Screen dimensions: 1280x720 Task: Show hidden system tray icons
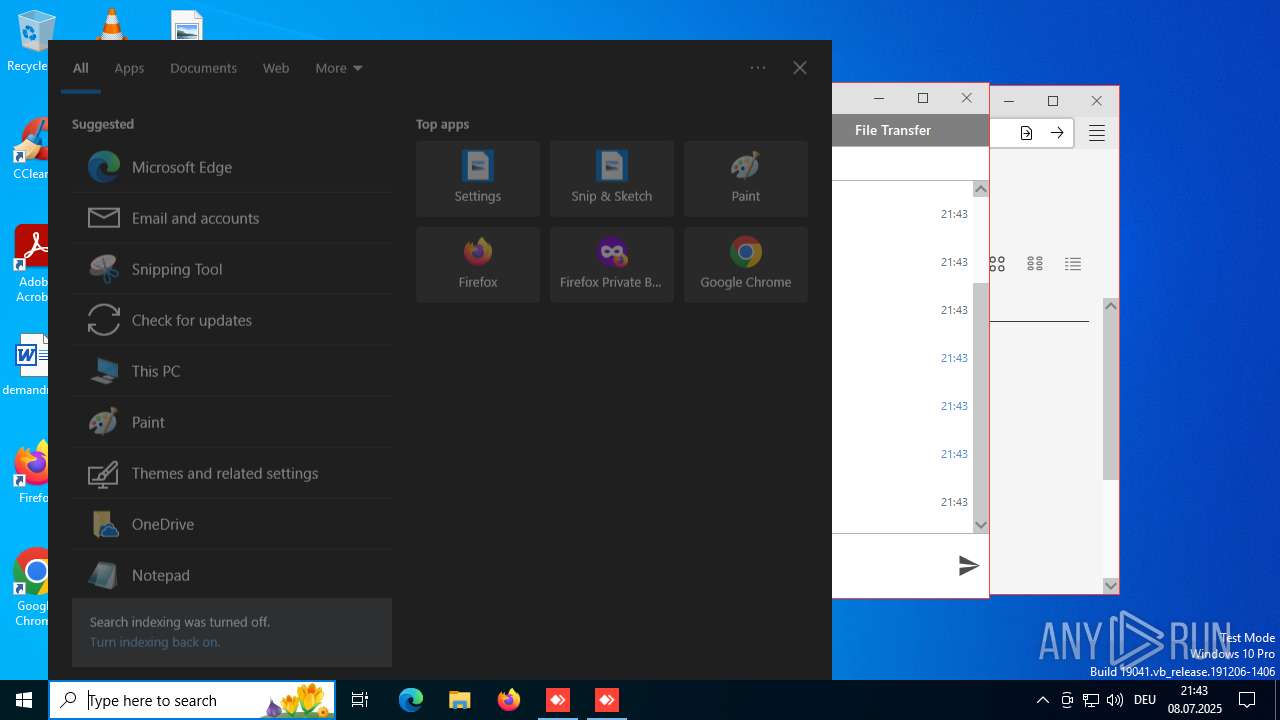point(1043,700)
